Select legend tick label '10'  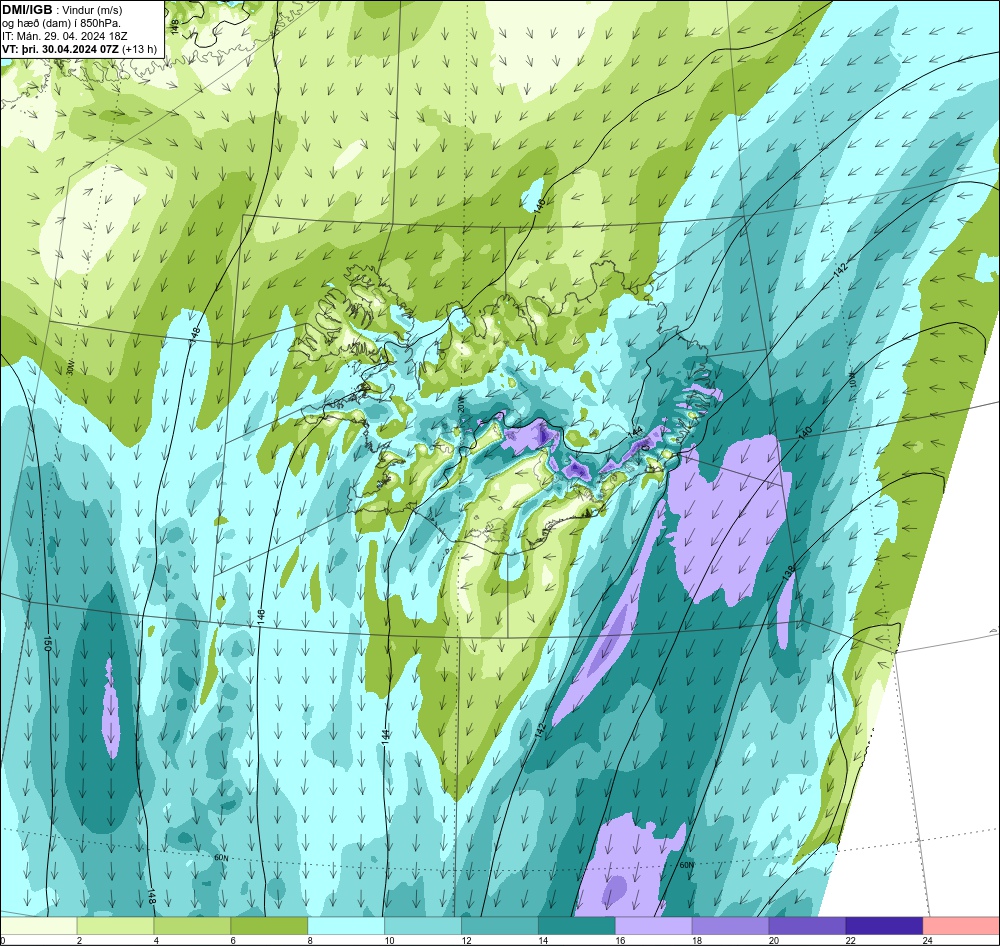(389, 940)
